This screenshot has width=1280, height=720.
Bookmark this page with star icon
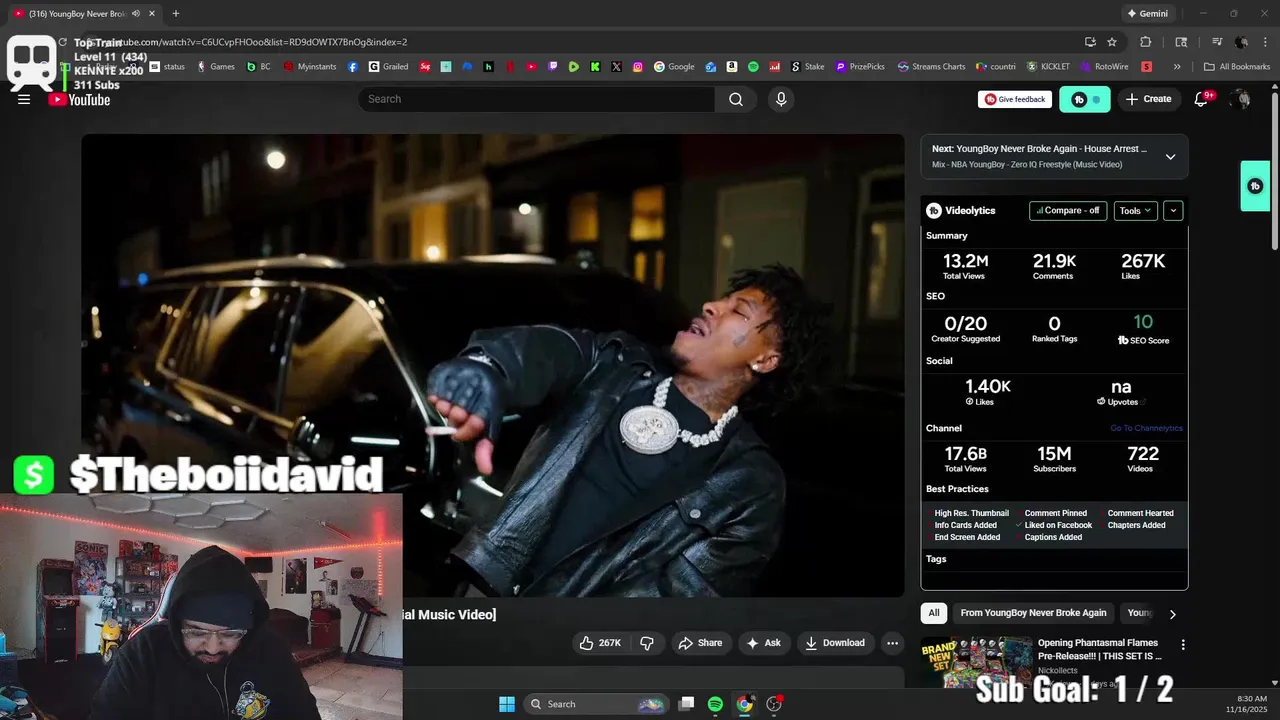[x=1112, y=42]
